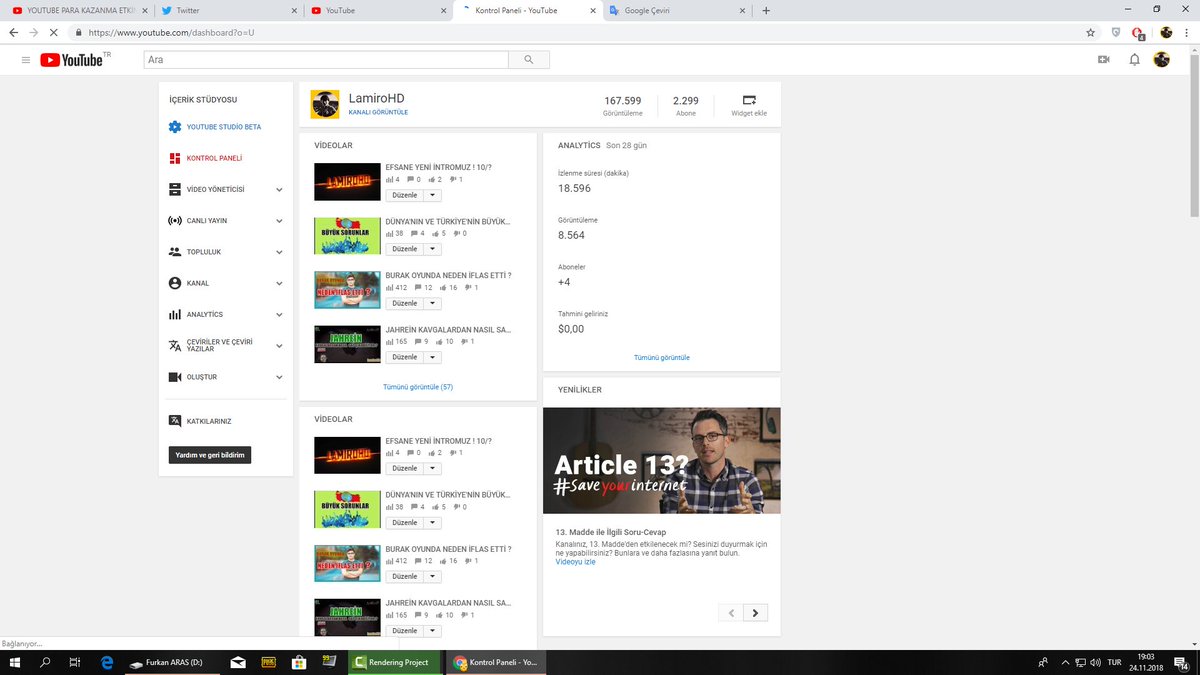Open the Mail app in the taskbar
Screen dimensions: 1200x675
pyautogui.click(x=238, y=662)
